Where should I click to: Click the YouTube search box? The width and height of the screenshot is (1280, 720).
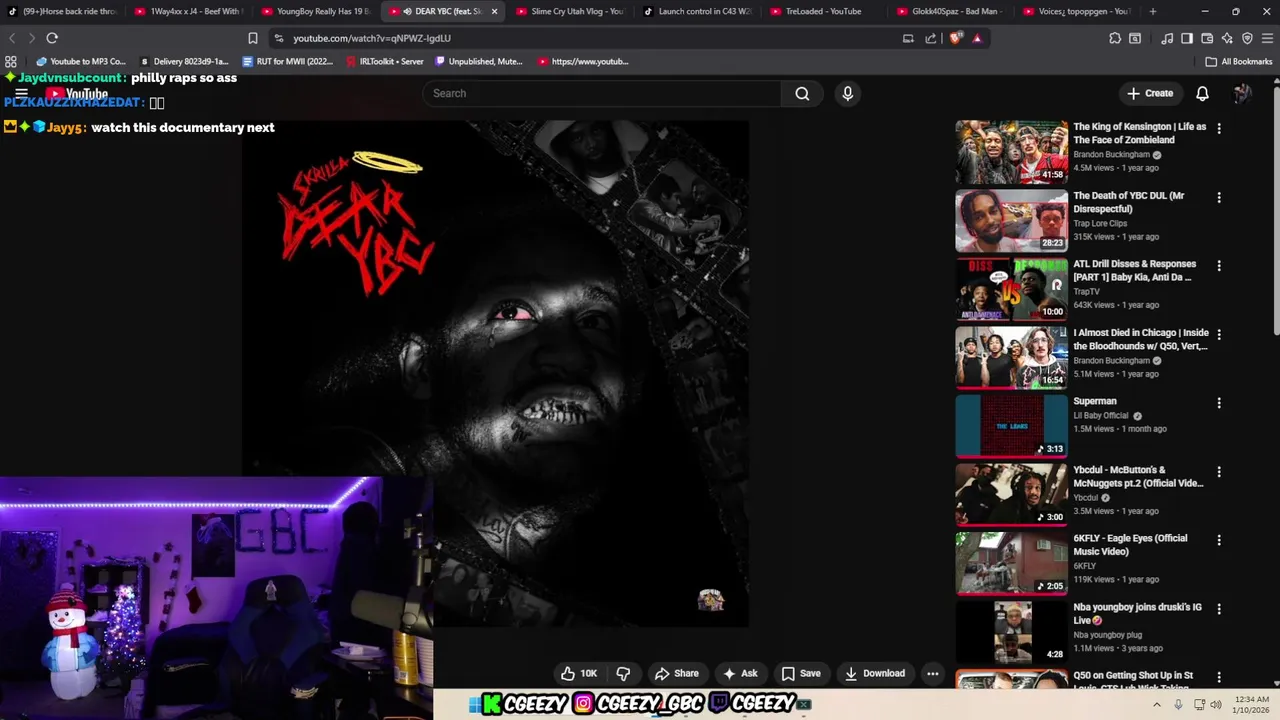(x=601, y=93)
